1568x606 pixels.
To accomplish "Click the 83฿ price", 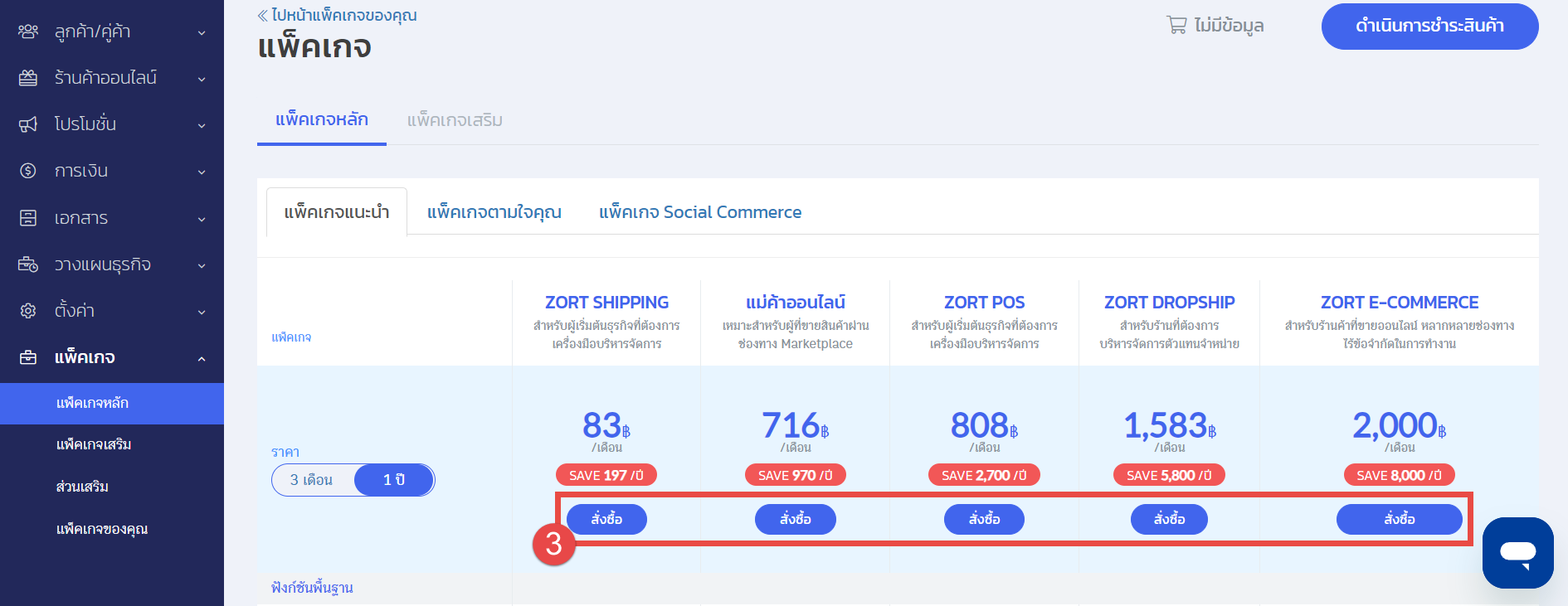I will click(x=606, y=426).
